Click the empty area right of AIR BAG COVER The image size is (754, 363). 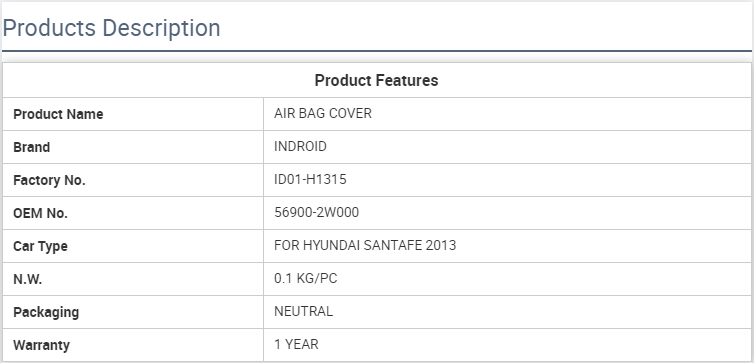[x=560, y=114]
